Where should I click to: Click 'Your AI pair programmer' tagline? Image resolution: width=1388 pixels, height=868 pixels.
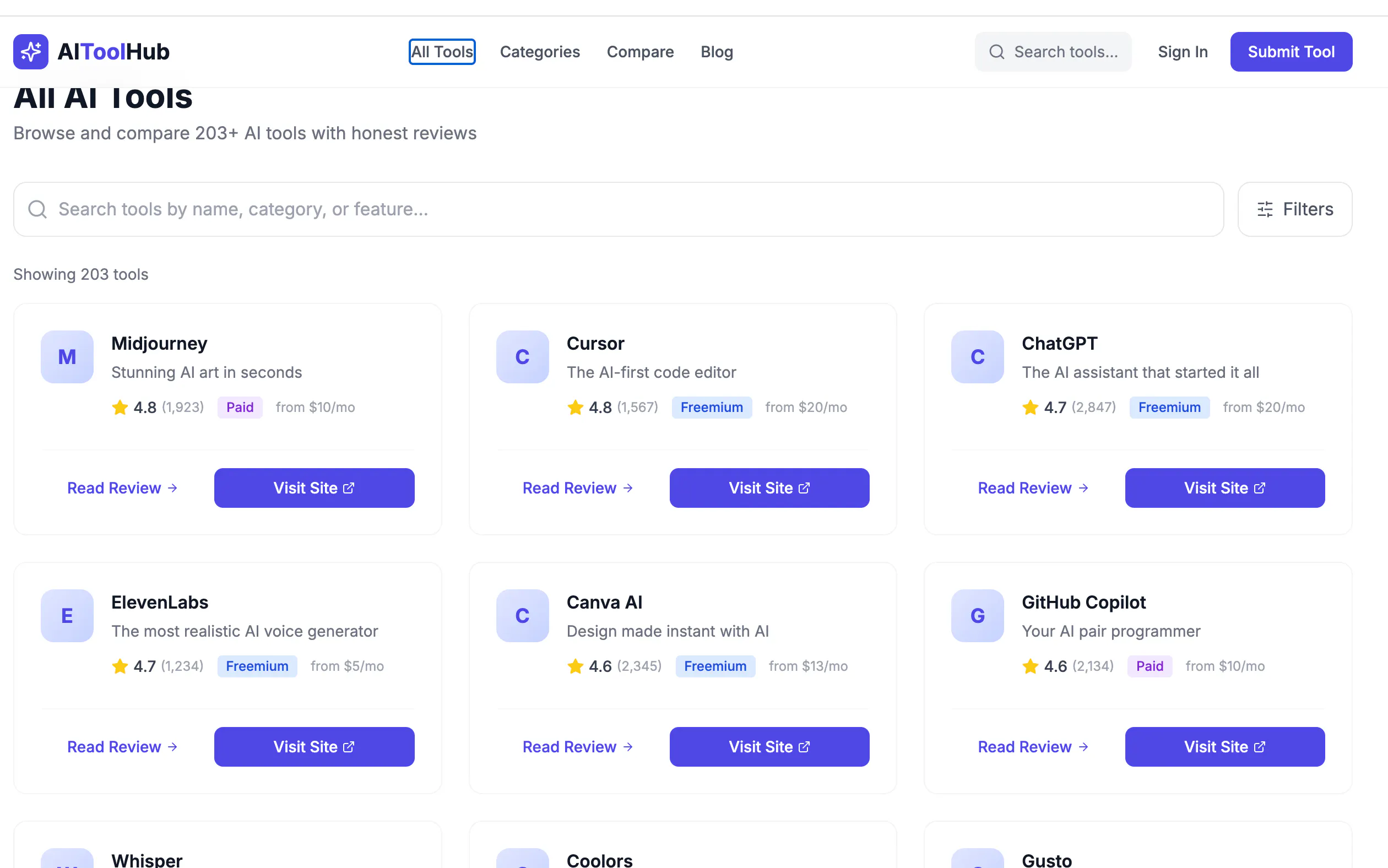pyautogui.click(x=1112, y=632)
